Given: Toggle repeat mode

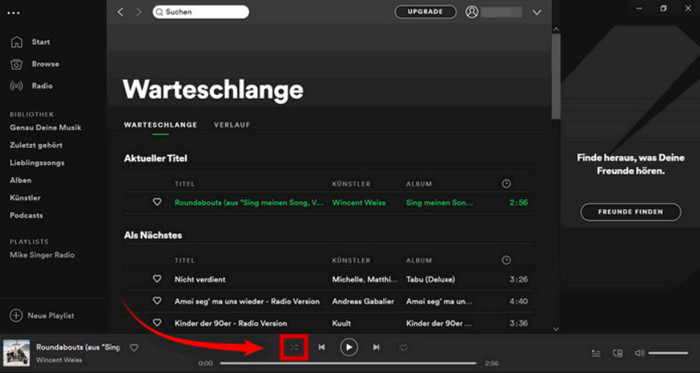Looking at the screenshot, I should coord(404,347).
